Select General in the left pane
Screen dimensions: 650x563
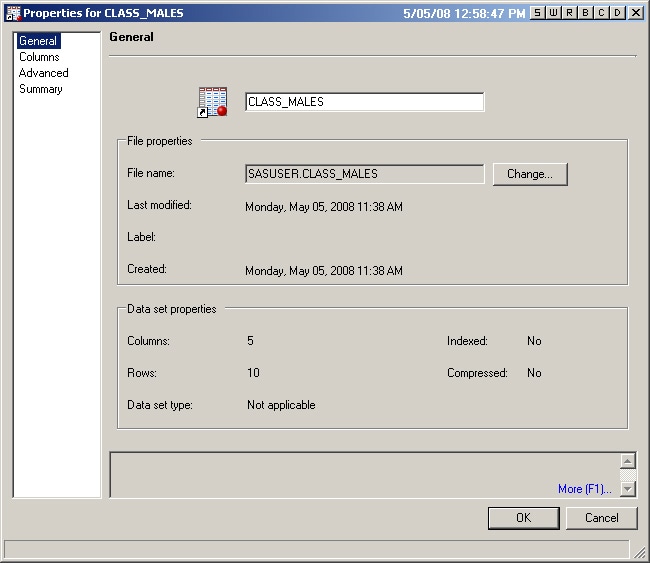click(x=38, y=41)
